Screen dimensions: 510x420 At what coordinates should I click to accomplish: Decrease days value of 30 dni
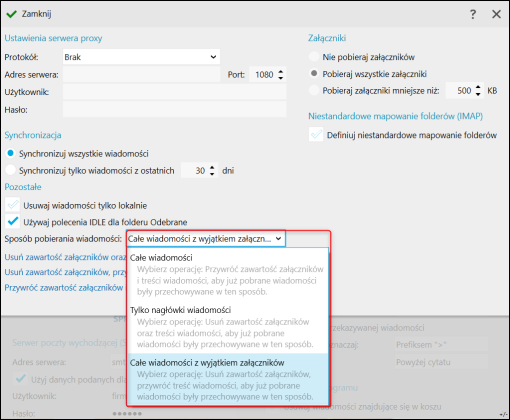212,174
